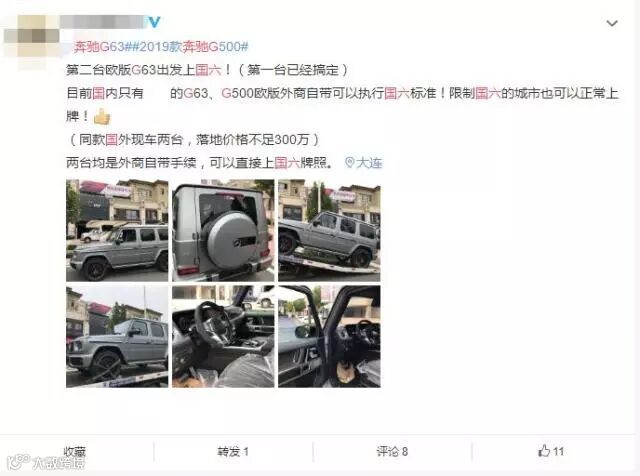This screenshot has width=640, height=476.
Task: Open the blurred user avatar
Action: pyautogui.click(x=31, y=36)
